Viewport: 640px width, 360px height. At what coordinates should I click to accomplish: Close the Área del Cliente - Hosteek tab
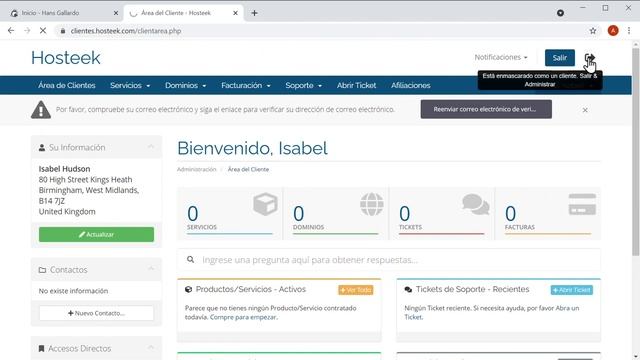tap(236, 13)
